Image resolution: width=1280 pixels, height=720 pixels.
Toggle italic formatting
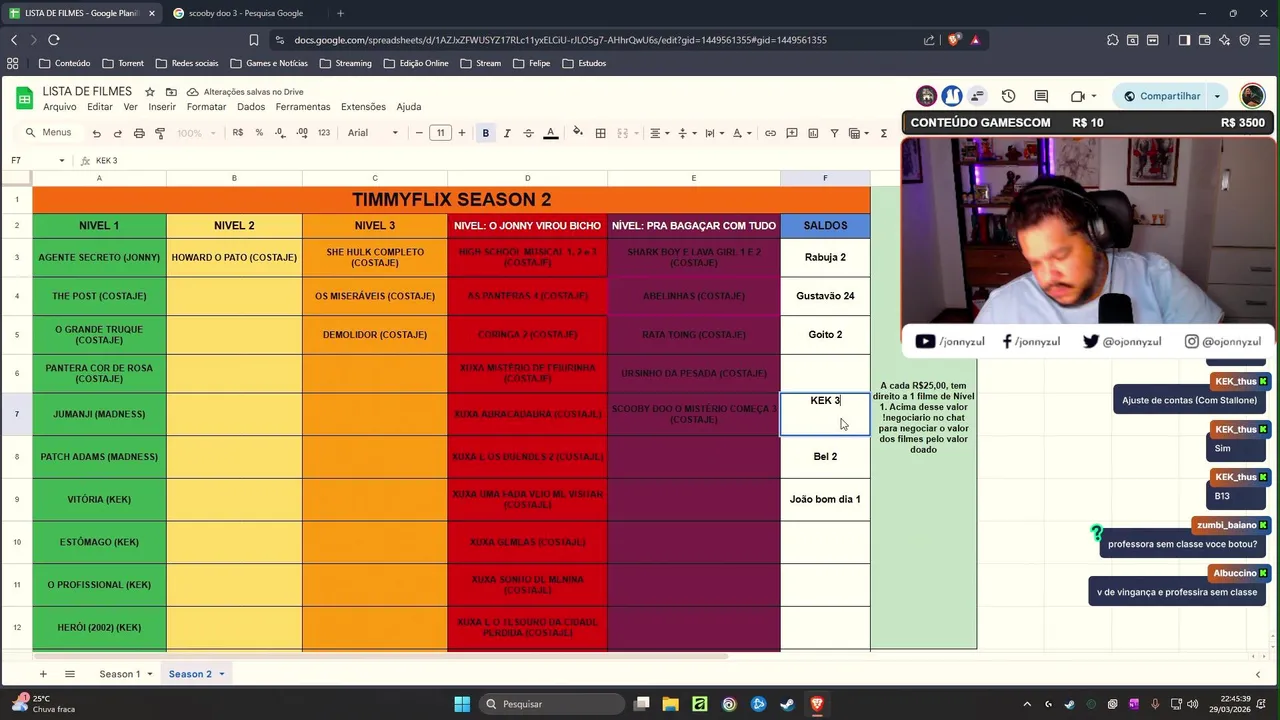click(507, 133)
